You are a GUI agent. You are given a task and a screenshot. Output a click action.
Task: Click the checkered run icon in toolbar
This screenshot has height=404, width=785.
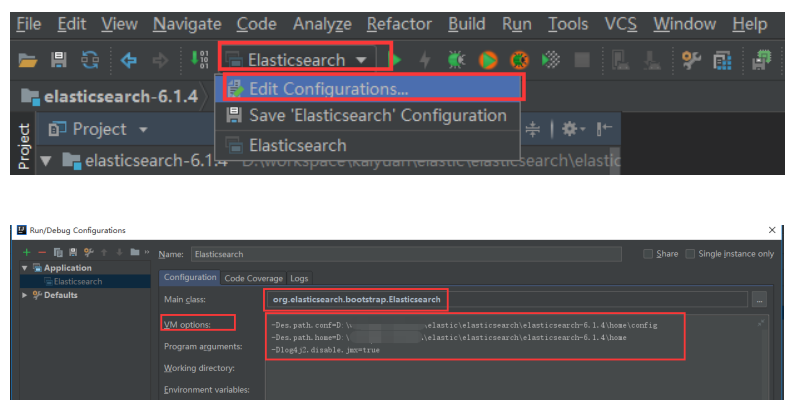coord(551,61)
